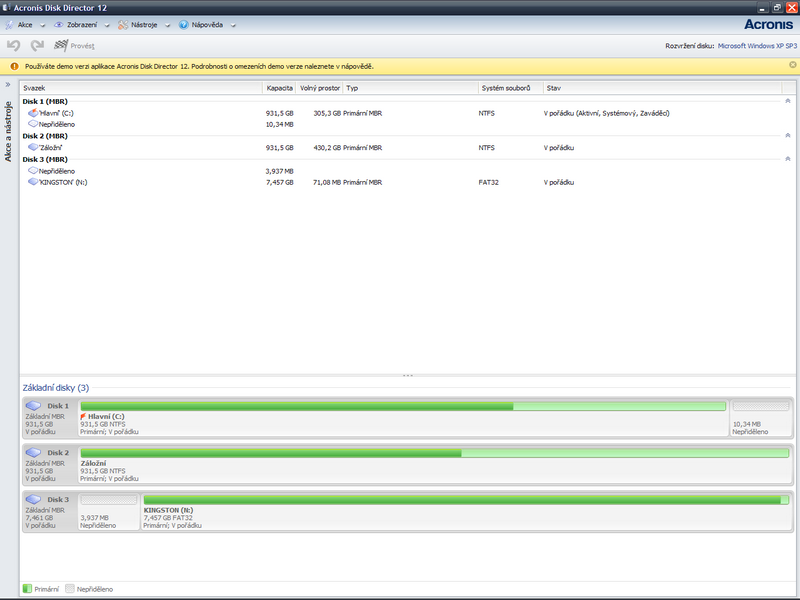This screenshot has height=600, width=800.
Task: Click 305,3 GB free space cell
Action: coord(327,113)
